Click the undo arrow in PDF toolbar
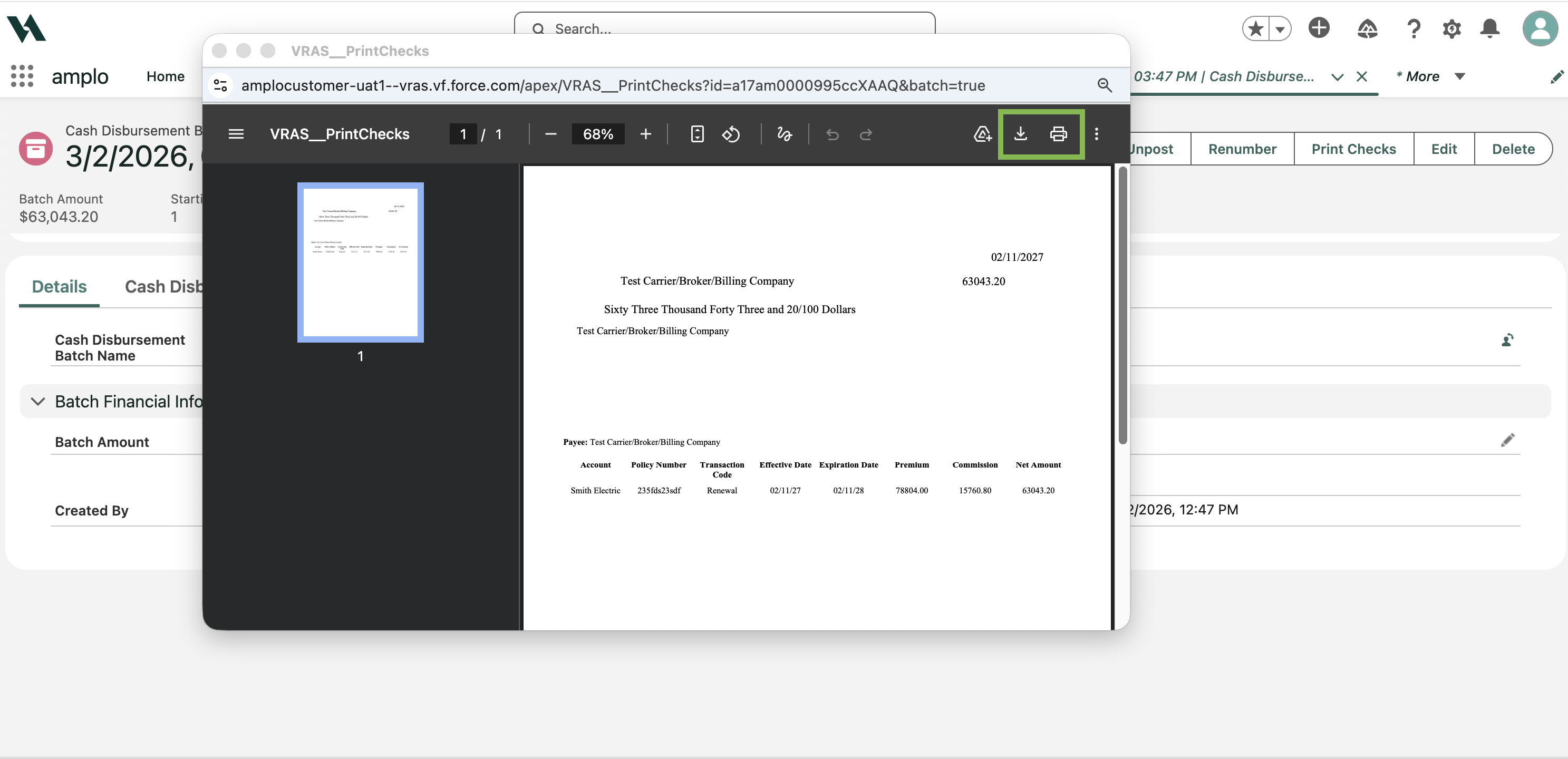This screenshot has width=1568, height=759. click(x=832, y=134)
